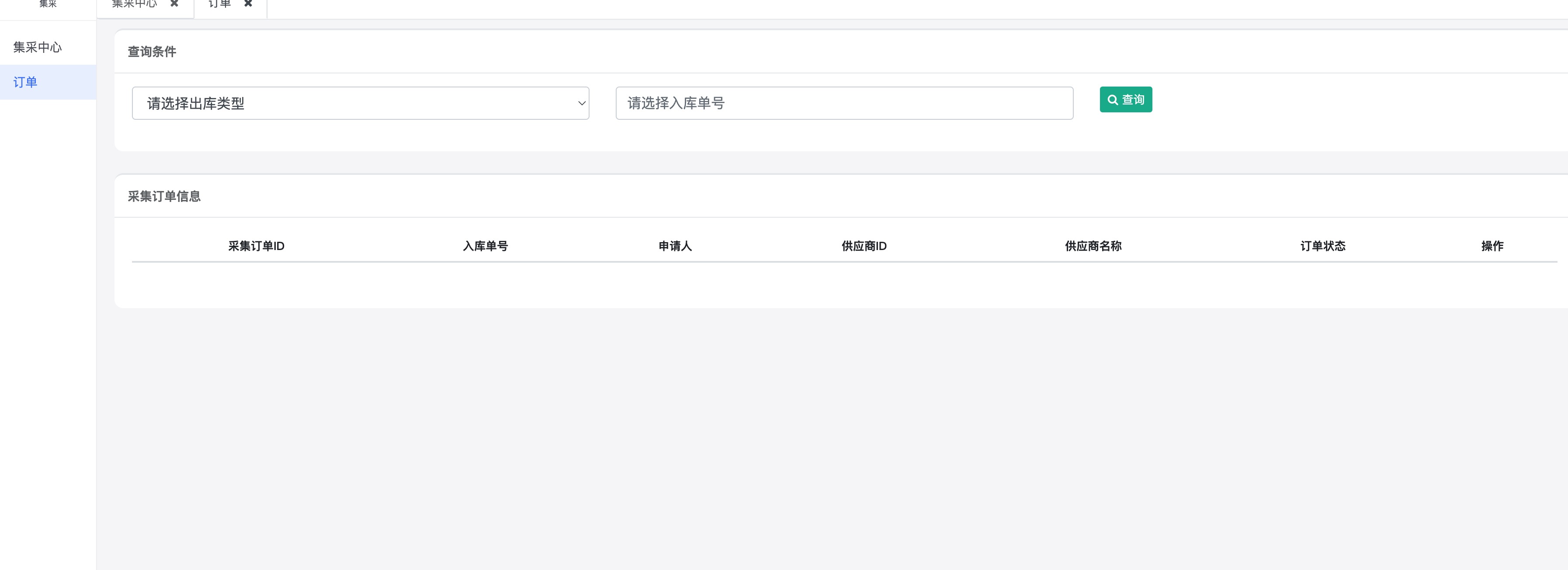The height and width of the screenshot is (570, 1568).
Task: Click the 入库单号 column header
Action: [485, 246]
